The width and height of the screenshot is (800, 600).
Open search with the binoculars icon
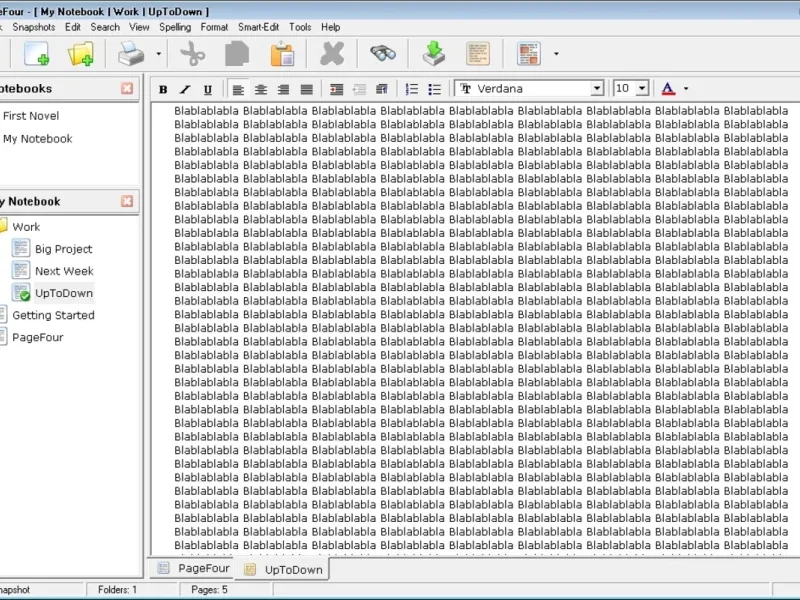click(x=383, y=54)
